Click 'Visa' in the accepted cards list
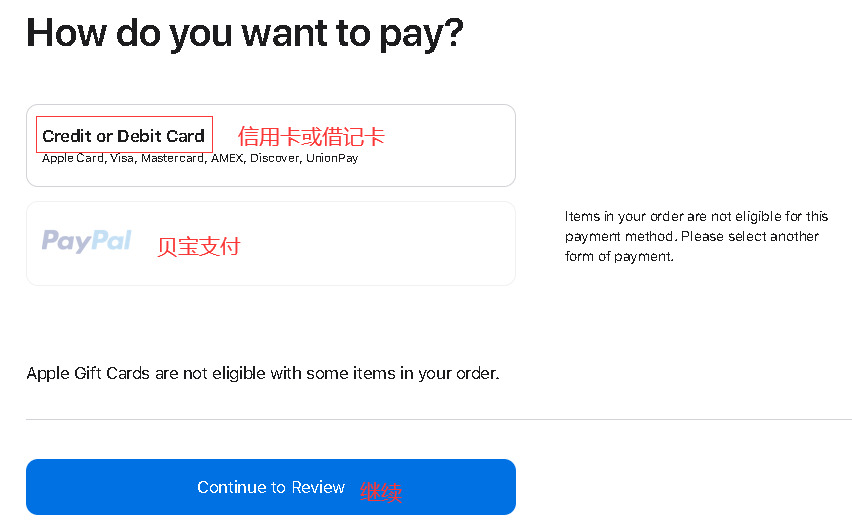852x526 pixels. click(122, 158)
